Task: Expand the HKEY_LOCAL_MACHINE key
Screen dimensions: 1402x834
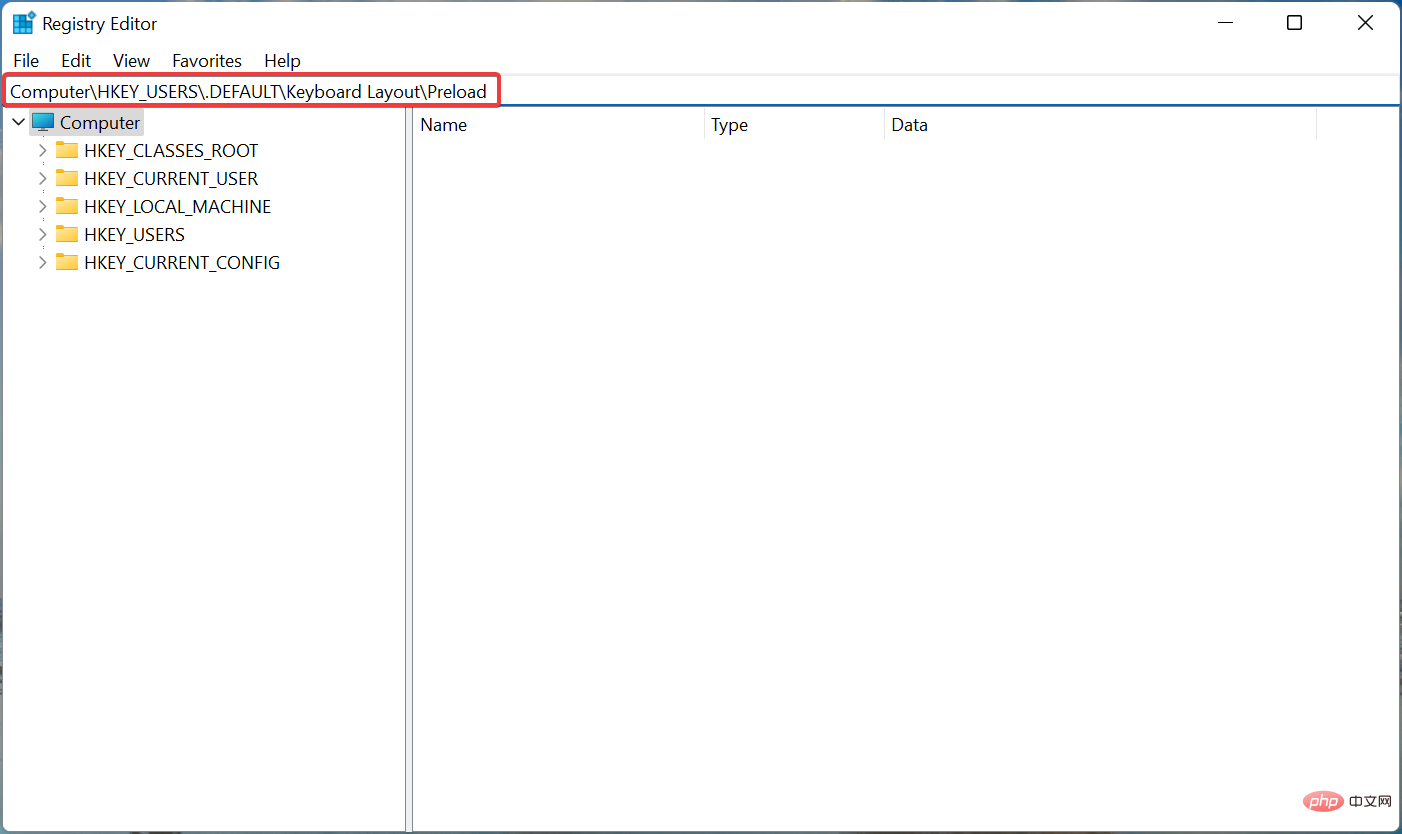Action: pos(42,207)
